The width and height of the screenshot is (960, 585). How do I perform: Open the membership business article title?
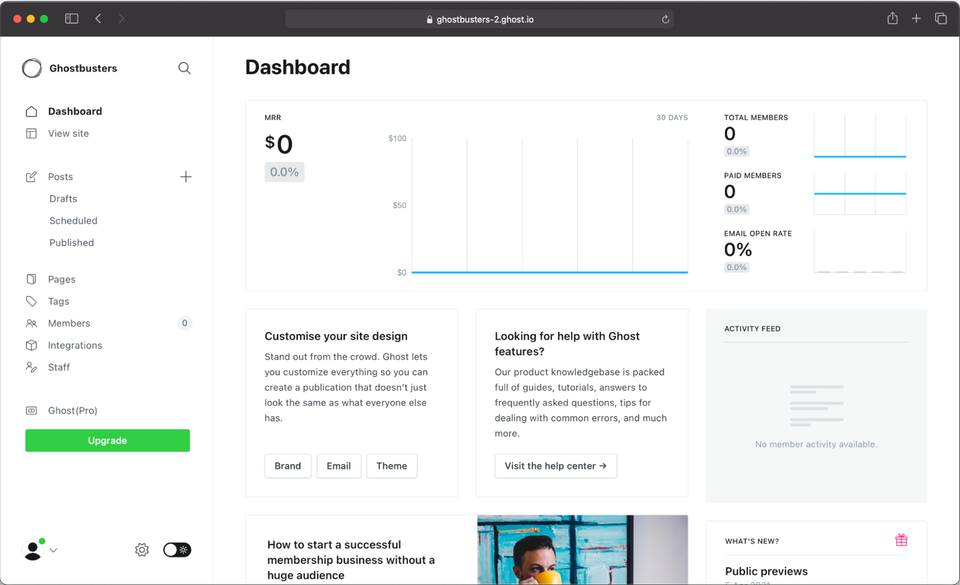351,560
